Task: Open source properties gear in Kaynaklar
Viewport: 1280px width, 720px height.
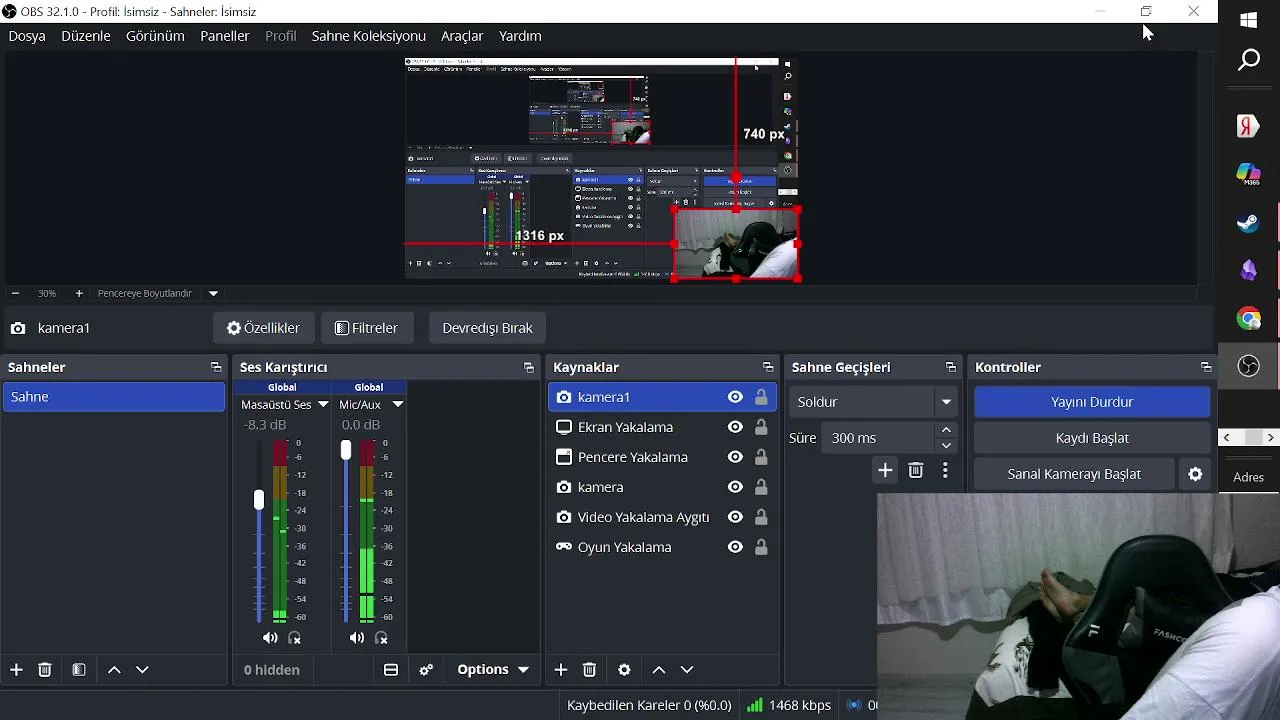Action: [x=625, y=670]
